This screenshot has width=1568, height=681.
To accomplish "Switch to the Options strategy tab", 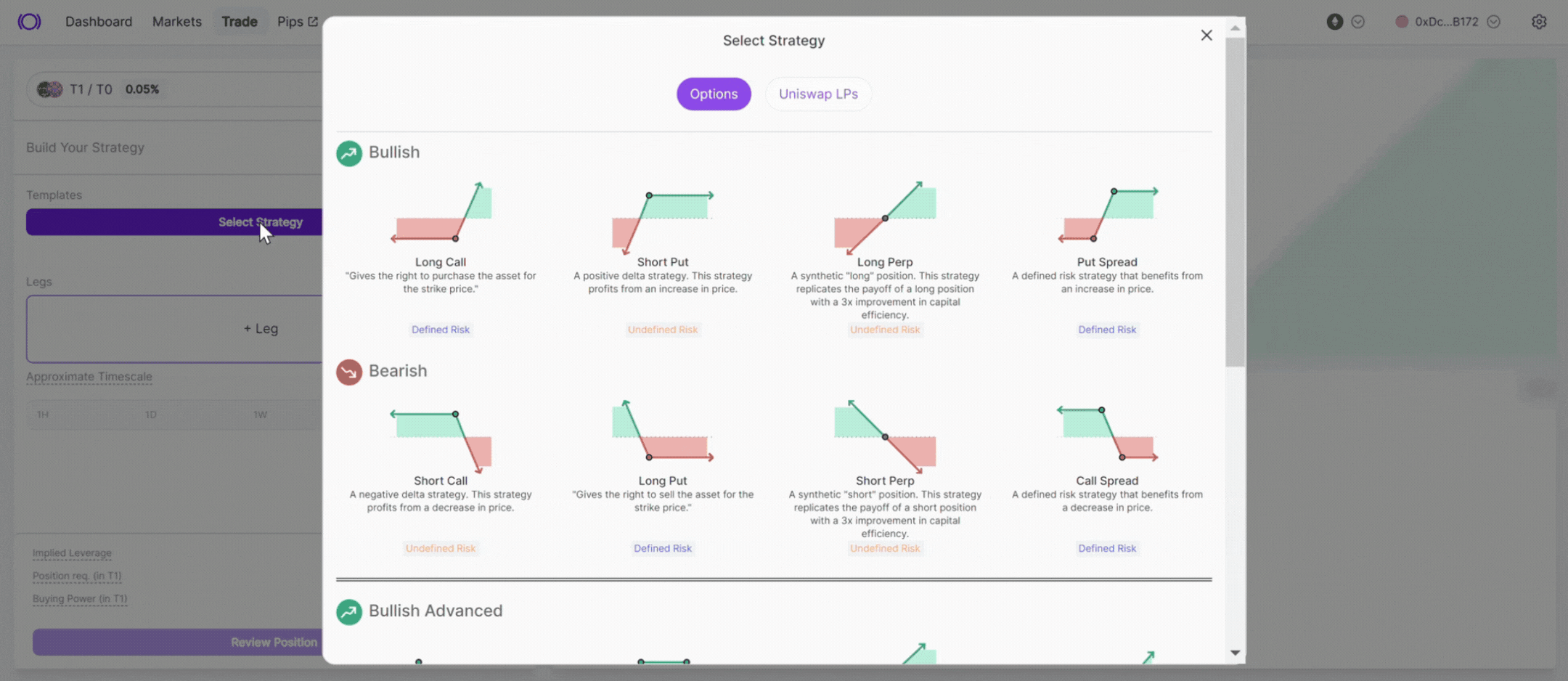I will click(714, 94).
